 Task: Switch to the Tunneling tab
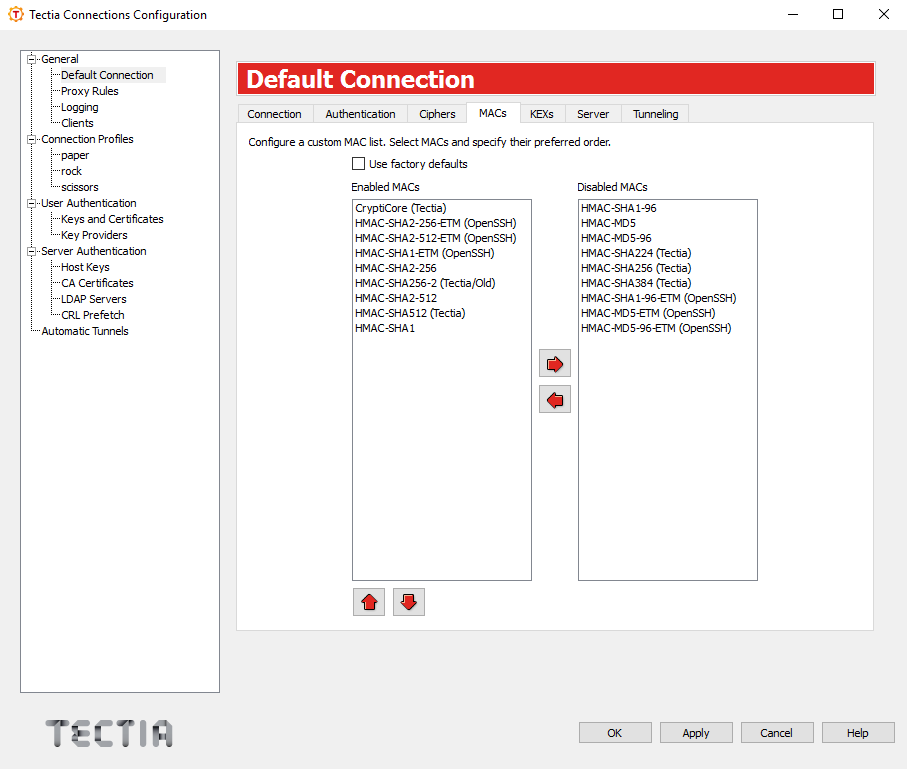(x=655, y=113)
